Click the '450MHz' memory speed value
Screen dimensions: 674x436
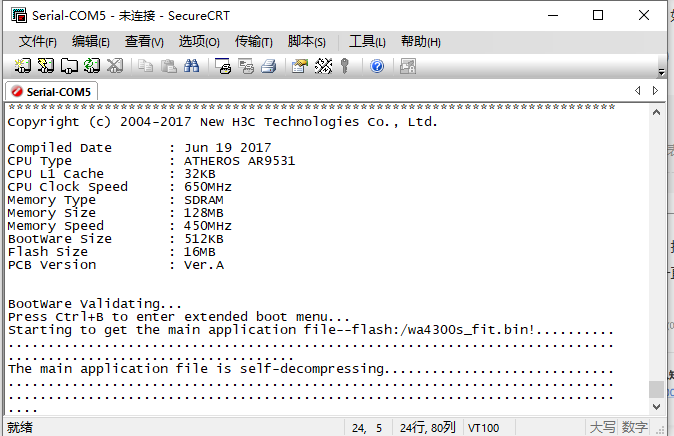coord(208,226)
